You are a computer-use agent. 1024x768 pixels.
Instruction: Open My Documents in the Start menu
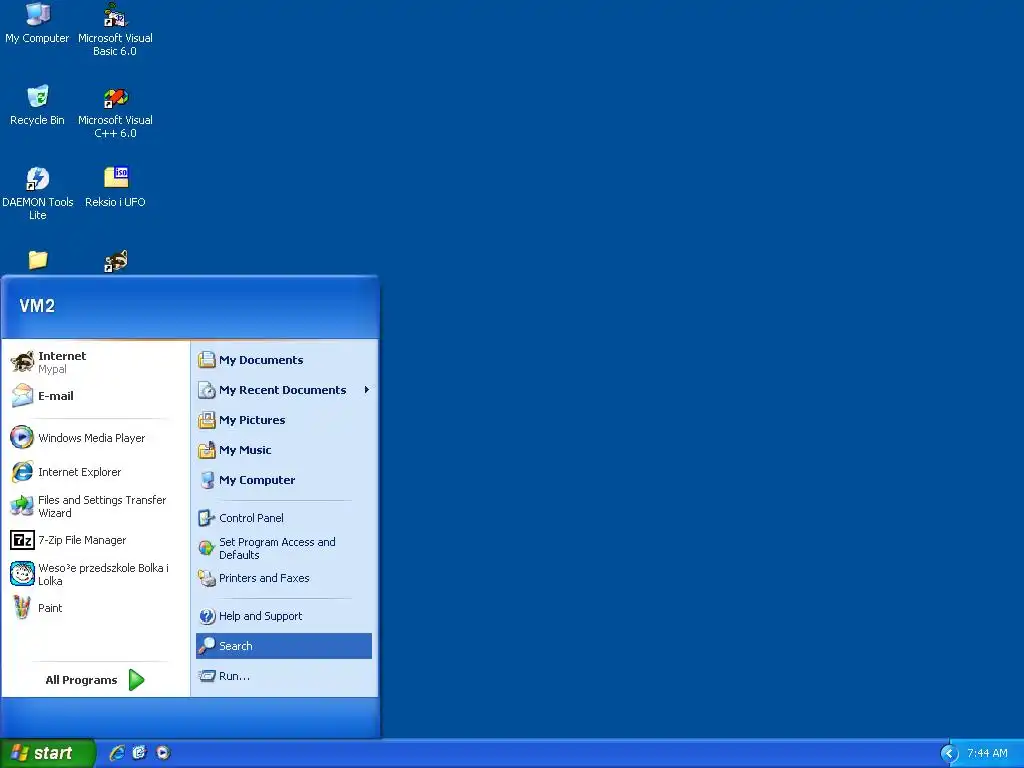(283, 360)
